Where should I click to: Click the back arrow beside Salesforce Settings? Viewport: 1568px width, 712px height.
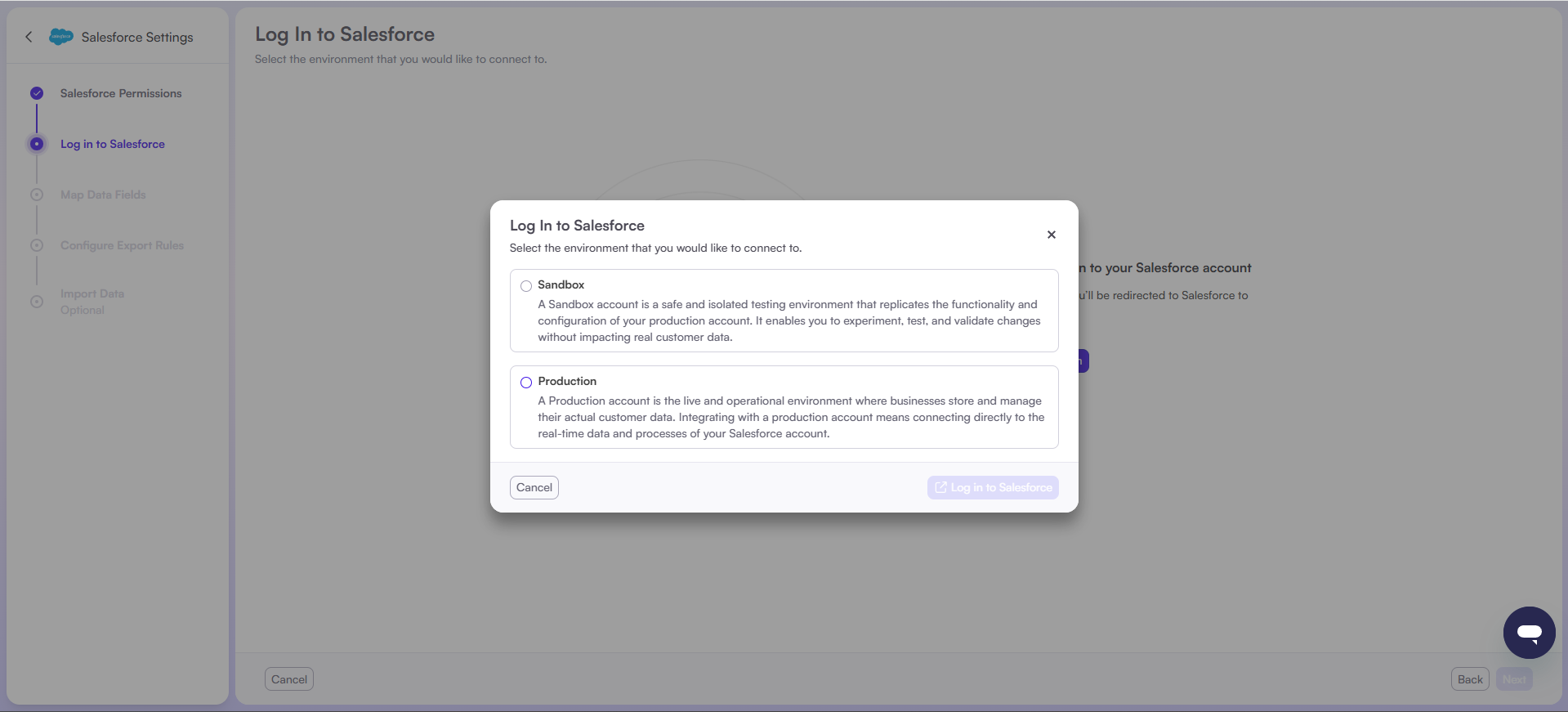(29, 37)
